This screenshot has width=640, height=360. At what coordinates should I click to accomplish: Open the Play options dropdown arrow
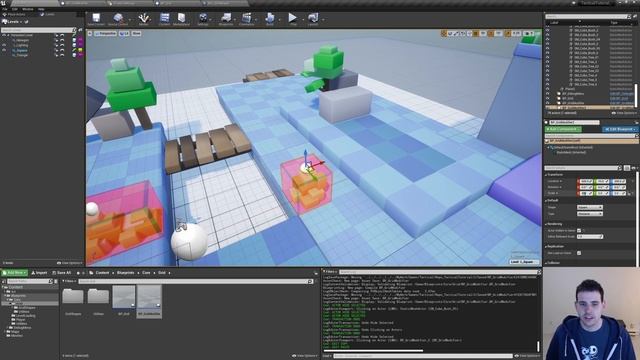tap(303, 19)
